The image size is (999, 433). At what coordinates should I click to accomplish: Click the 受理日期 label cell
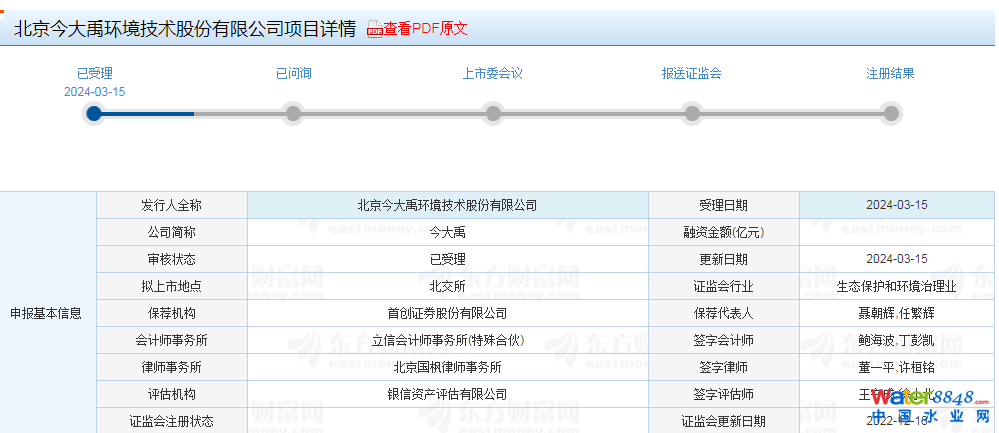[724, 205]
